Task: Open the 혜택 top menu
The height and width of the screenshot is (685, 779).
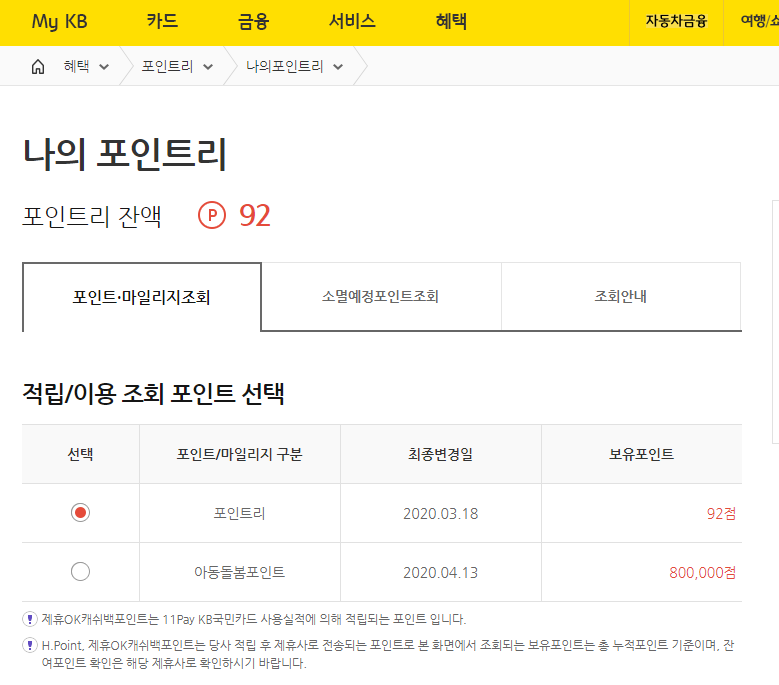Action: click(x=451, y=21)
